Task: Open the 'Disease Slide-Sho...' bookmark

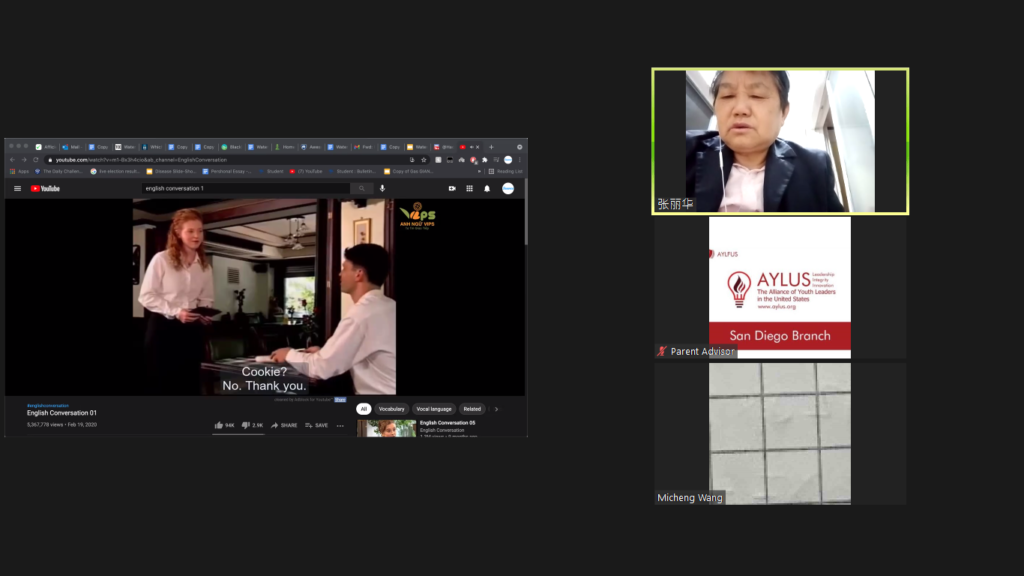Action: click(171, 172)
